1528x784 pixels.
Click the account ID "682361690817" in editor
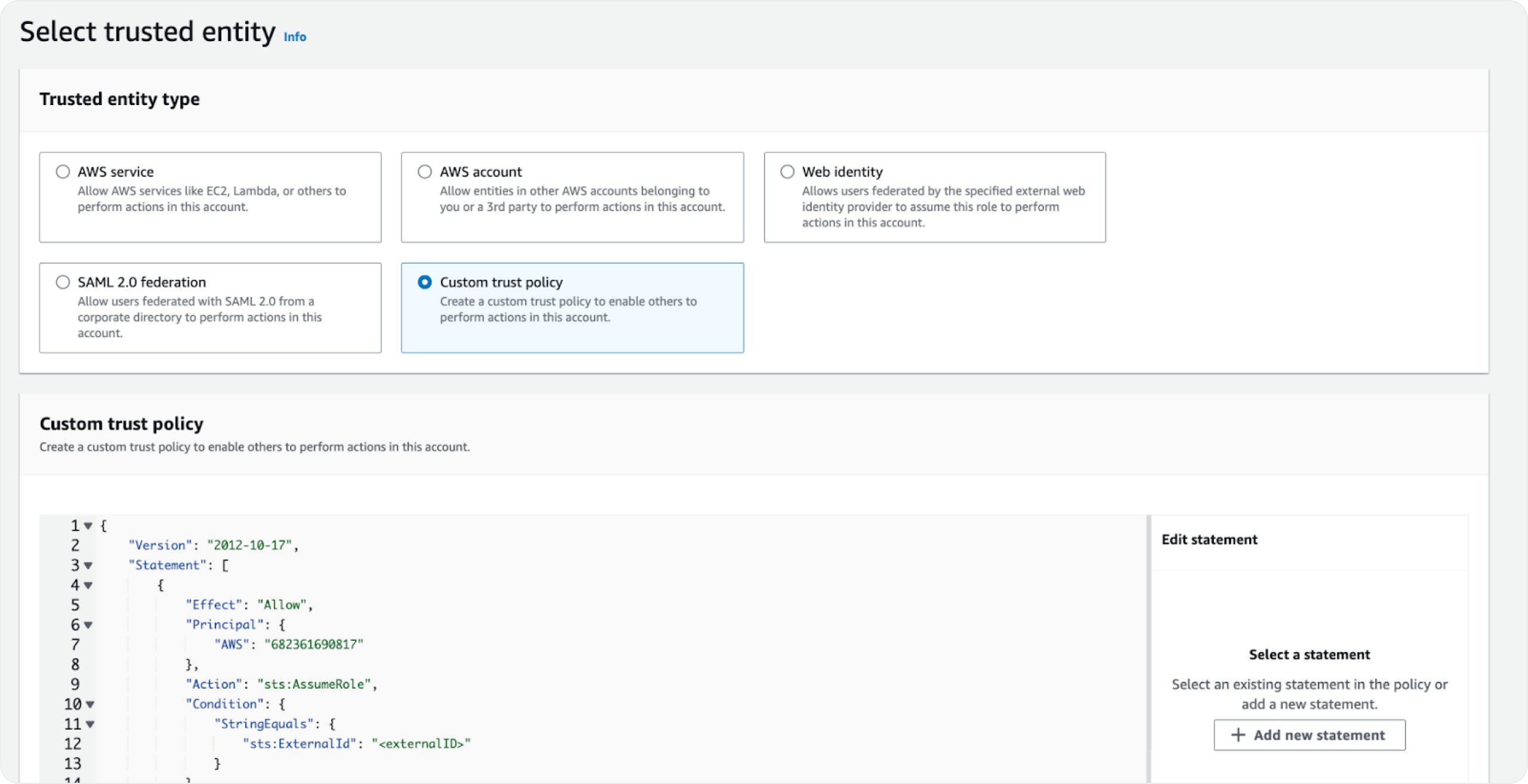pos(314,644)
